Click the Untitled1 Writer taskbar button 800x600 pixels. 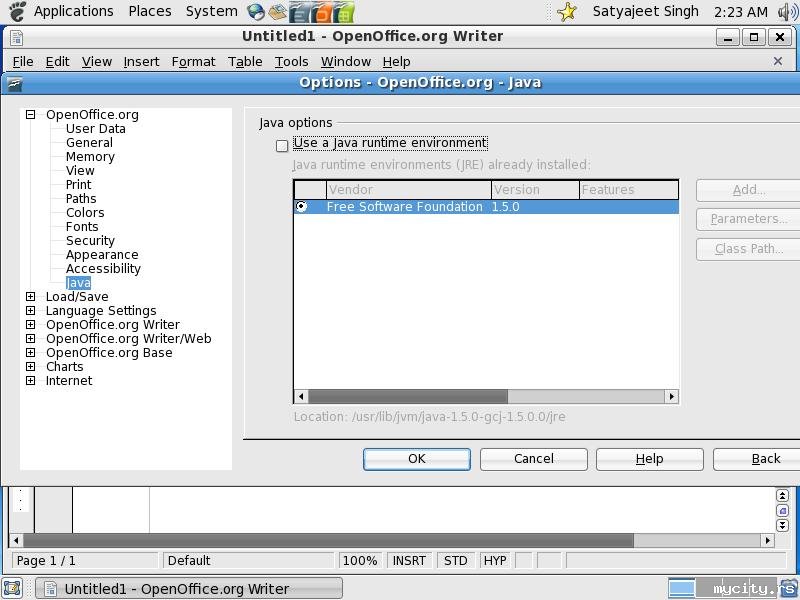point(189,589)
